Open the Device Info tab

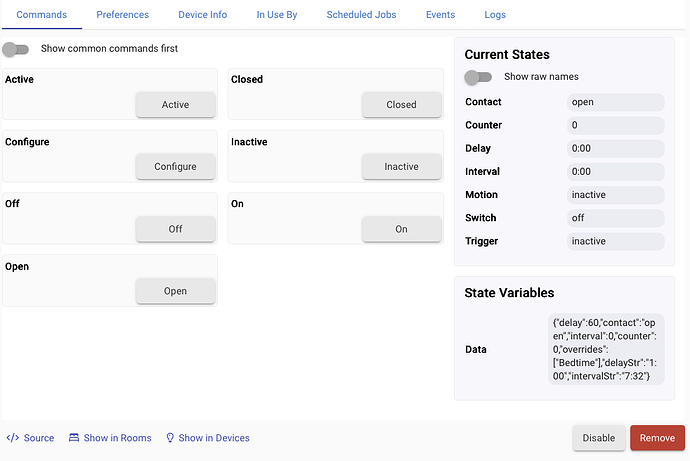coord(202,15)
